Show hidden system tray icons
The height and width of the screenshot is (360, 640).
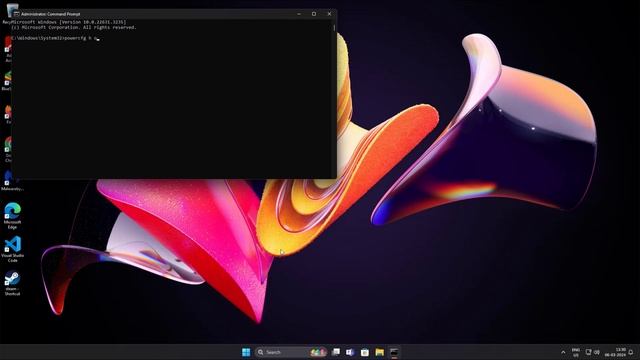click(563, 352)
